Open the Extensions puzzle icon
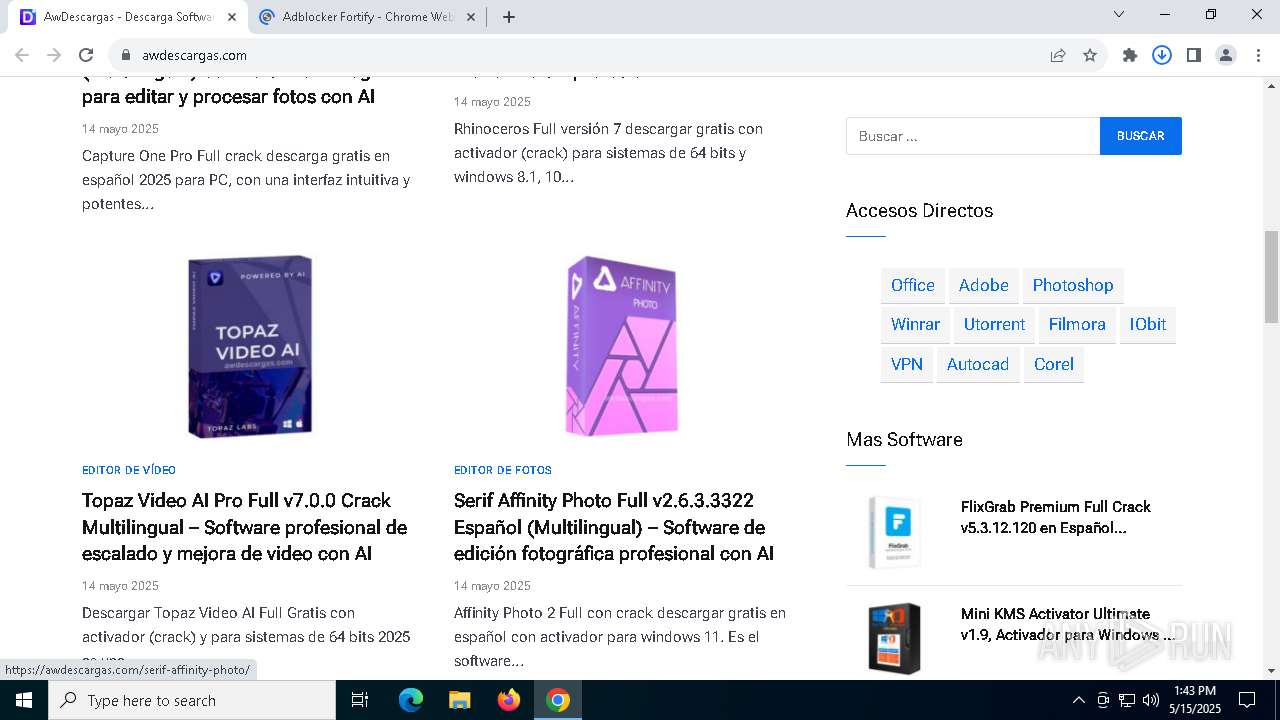 tap(1130, 55)
